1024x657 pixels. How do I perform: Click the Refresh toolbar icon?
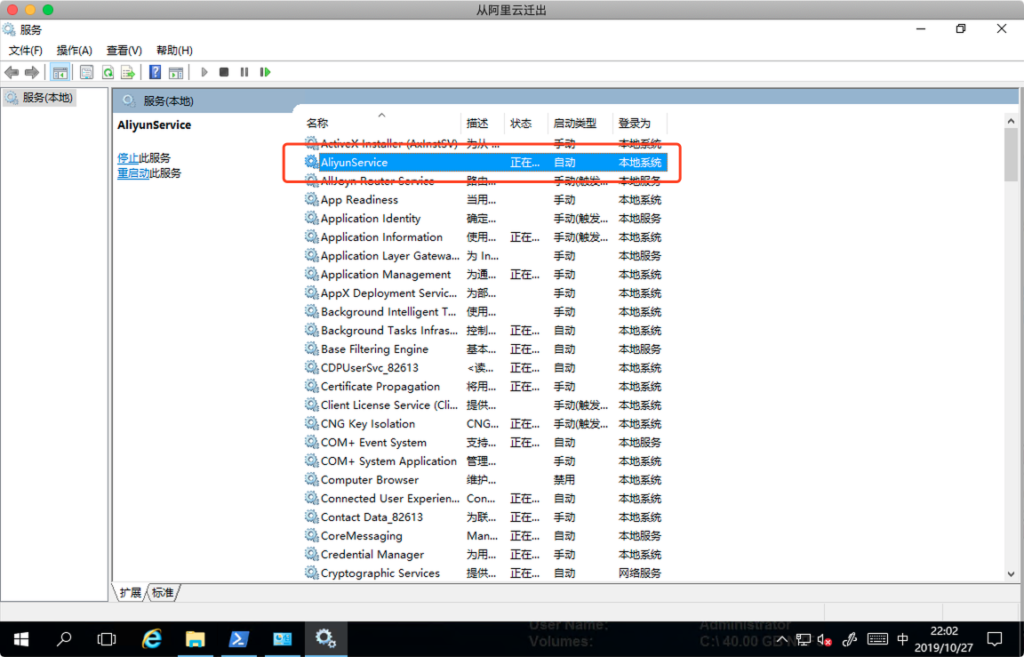click(107, 72)
